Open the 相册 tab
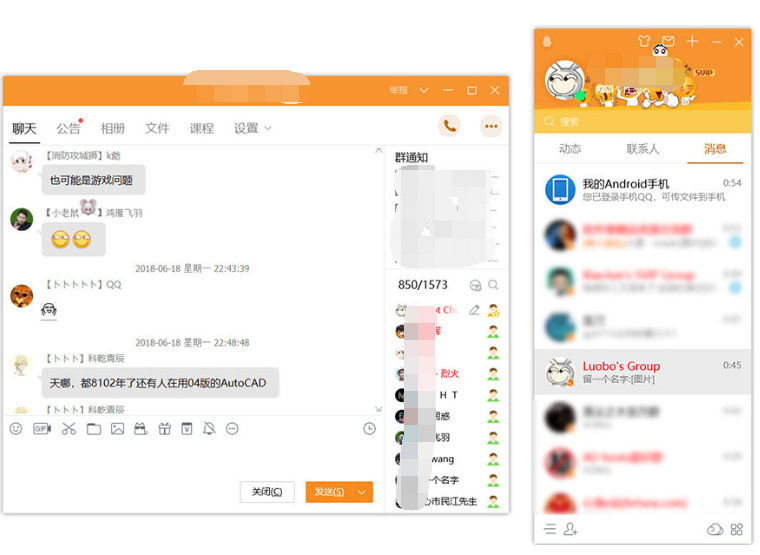 click(x=113, y=128)
